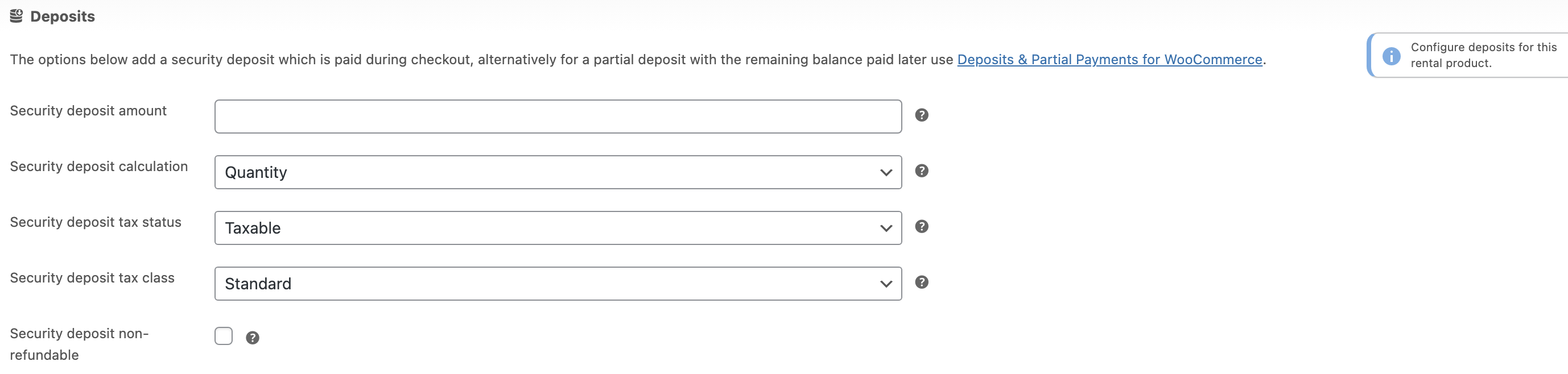The height and width of the screenshot is (374, 1568).
Task: Click help icon beside Security deposit calculation
Action: tap(922, 171)
